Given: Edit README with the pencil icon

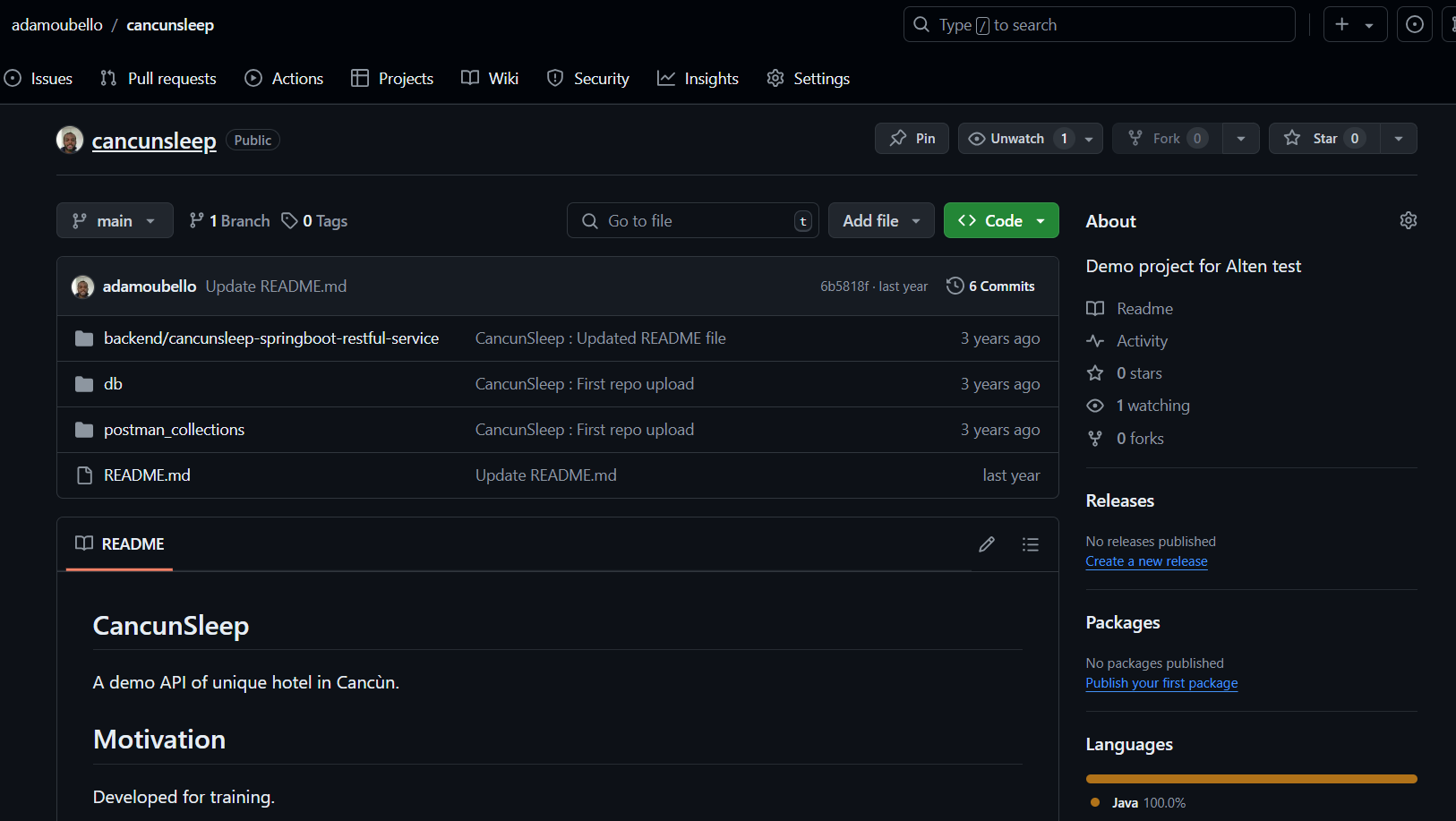Looking at the screenshot, I should click(987, 544).
